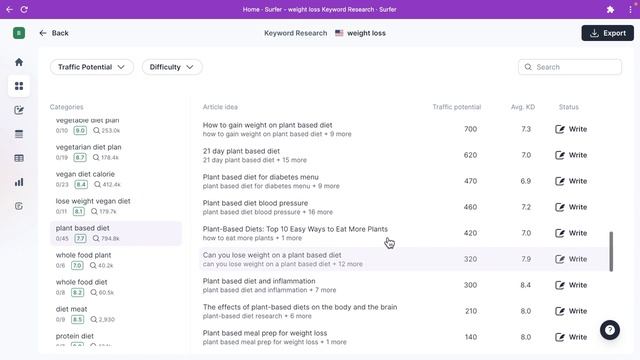Click the 7.9 Avg. KD value

526,259
